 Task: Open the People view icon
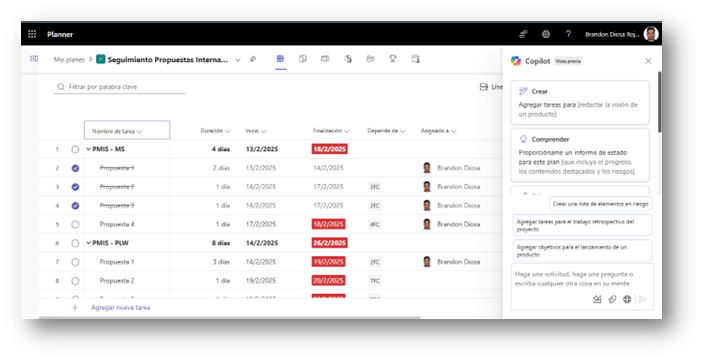pyautogui.click(x=370, y=59)
